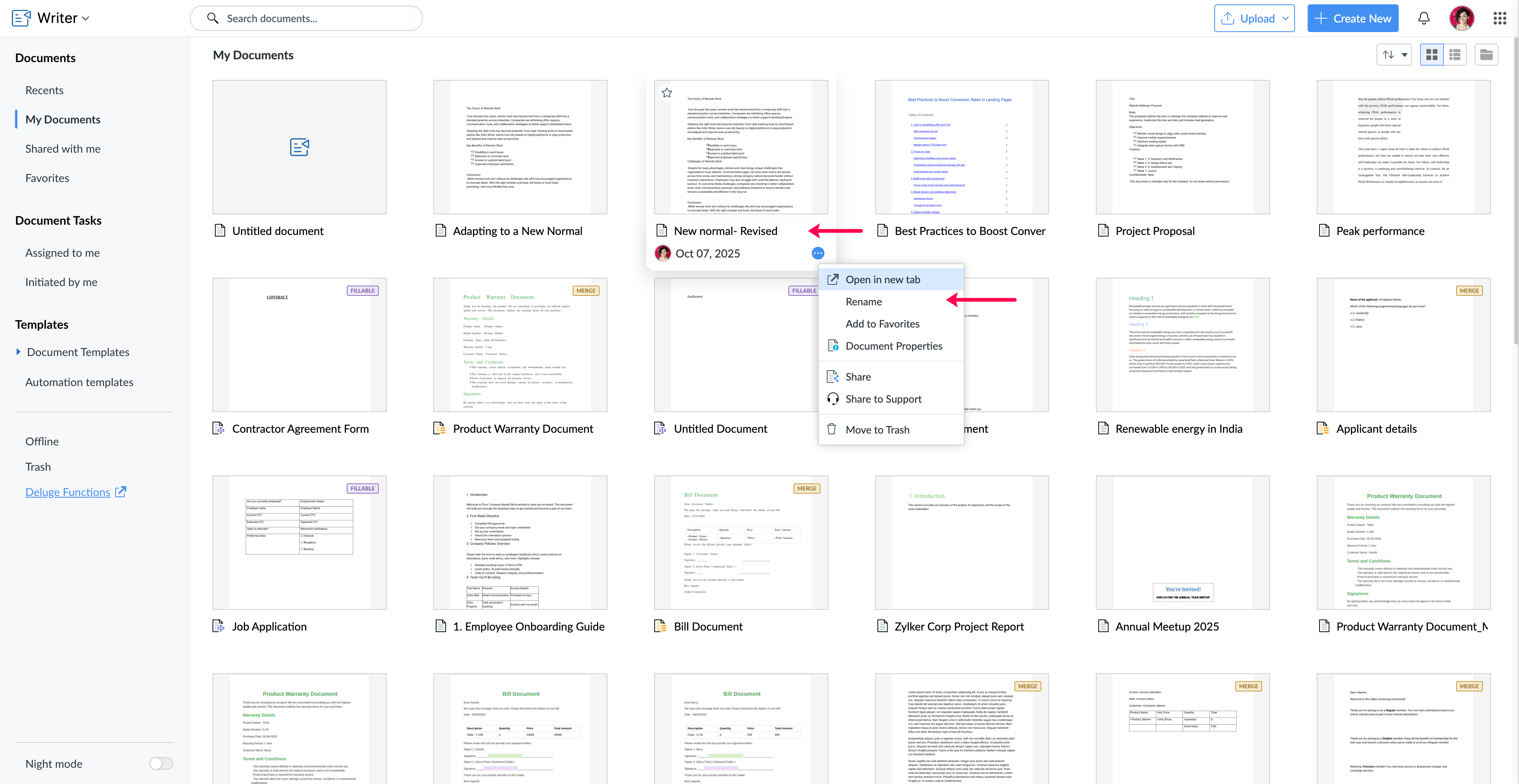The image size is (1519, 784).
Task: Open the sort order dropdown
Action: [1395, 55]
